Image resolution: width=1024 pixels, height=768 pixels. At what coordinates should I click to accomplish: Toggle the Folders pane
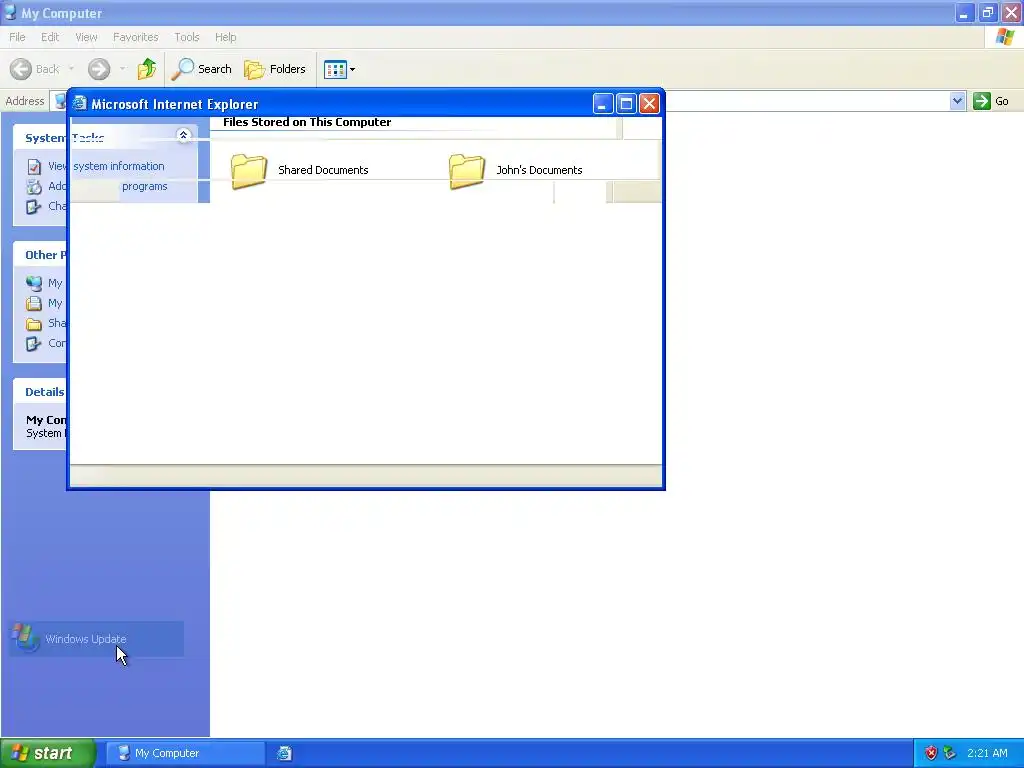click(x=275, y=69)
